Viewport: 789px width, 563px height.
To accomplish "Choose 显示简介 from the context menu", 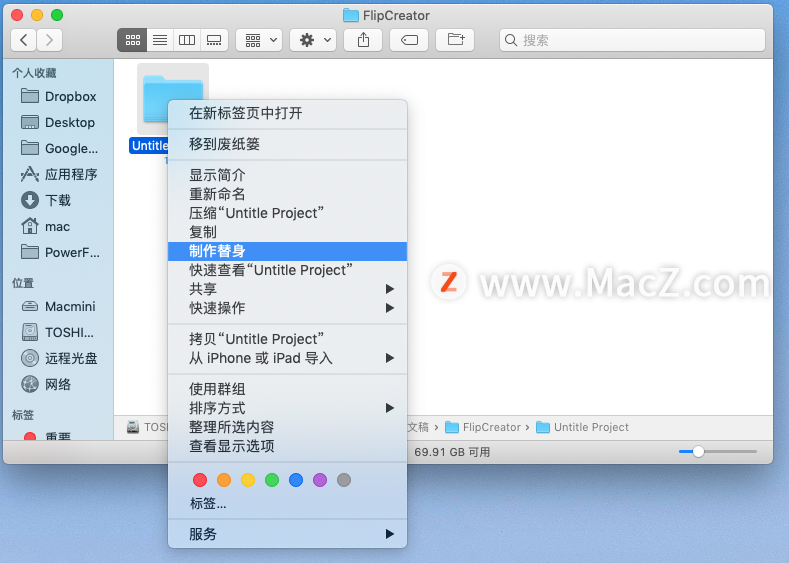I will pyautogui.click(x=287, y=175).
